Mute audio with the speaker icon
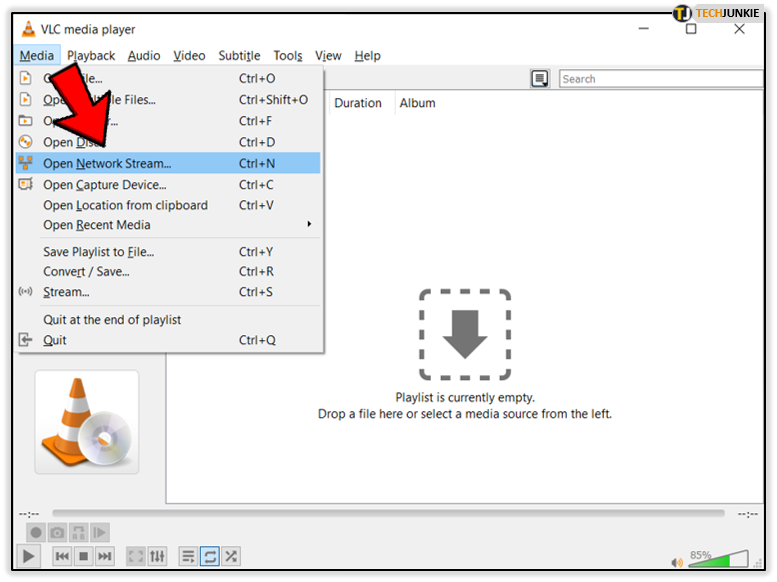 click(x=676, y=562)
